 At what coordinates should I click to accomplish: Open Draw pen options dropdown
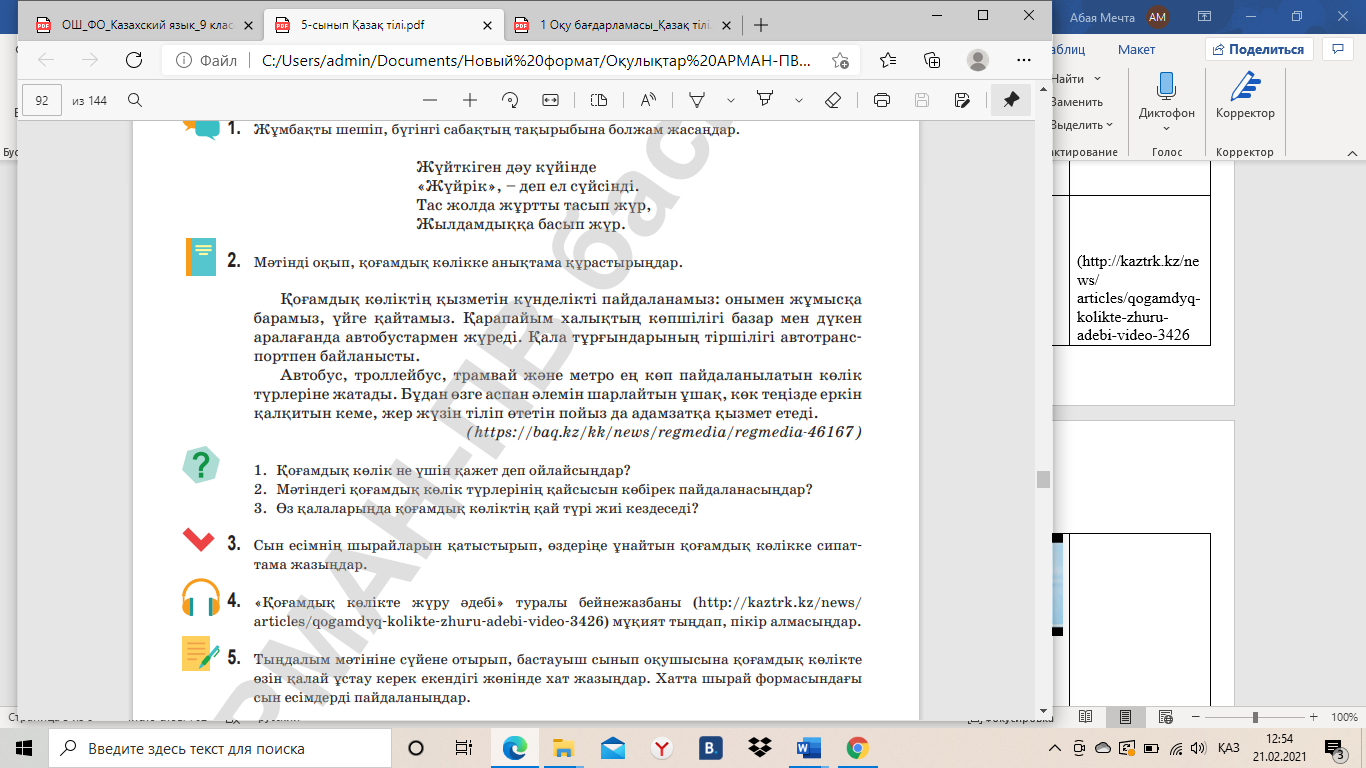731,100
